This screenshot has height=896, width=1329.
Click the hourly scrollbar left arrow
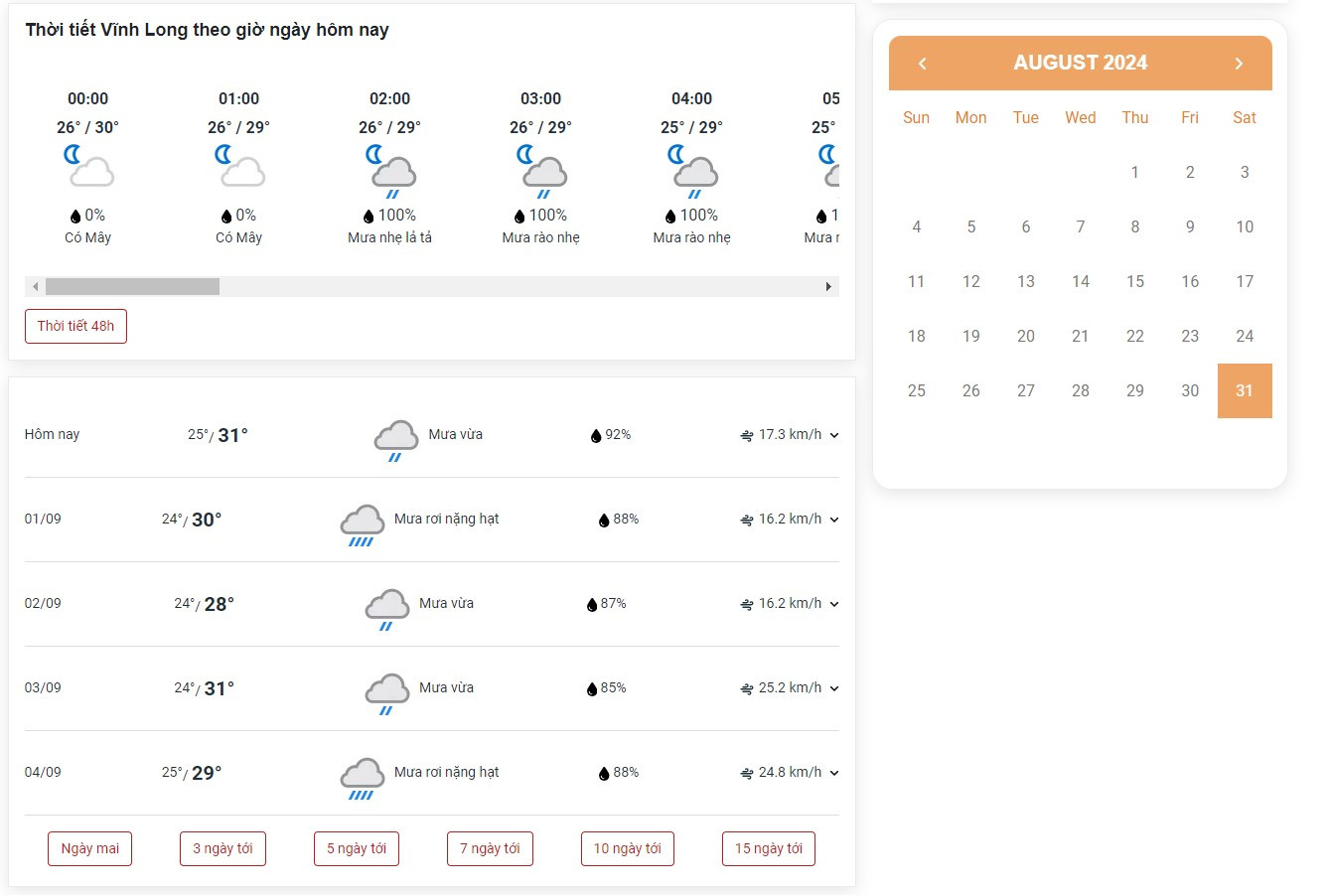[36, 287]
